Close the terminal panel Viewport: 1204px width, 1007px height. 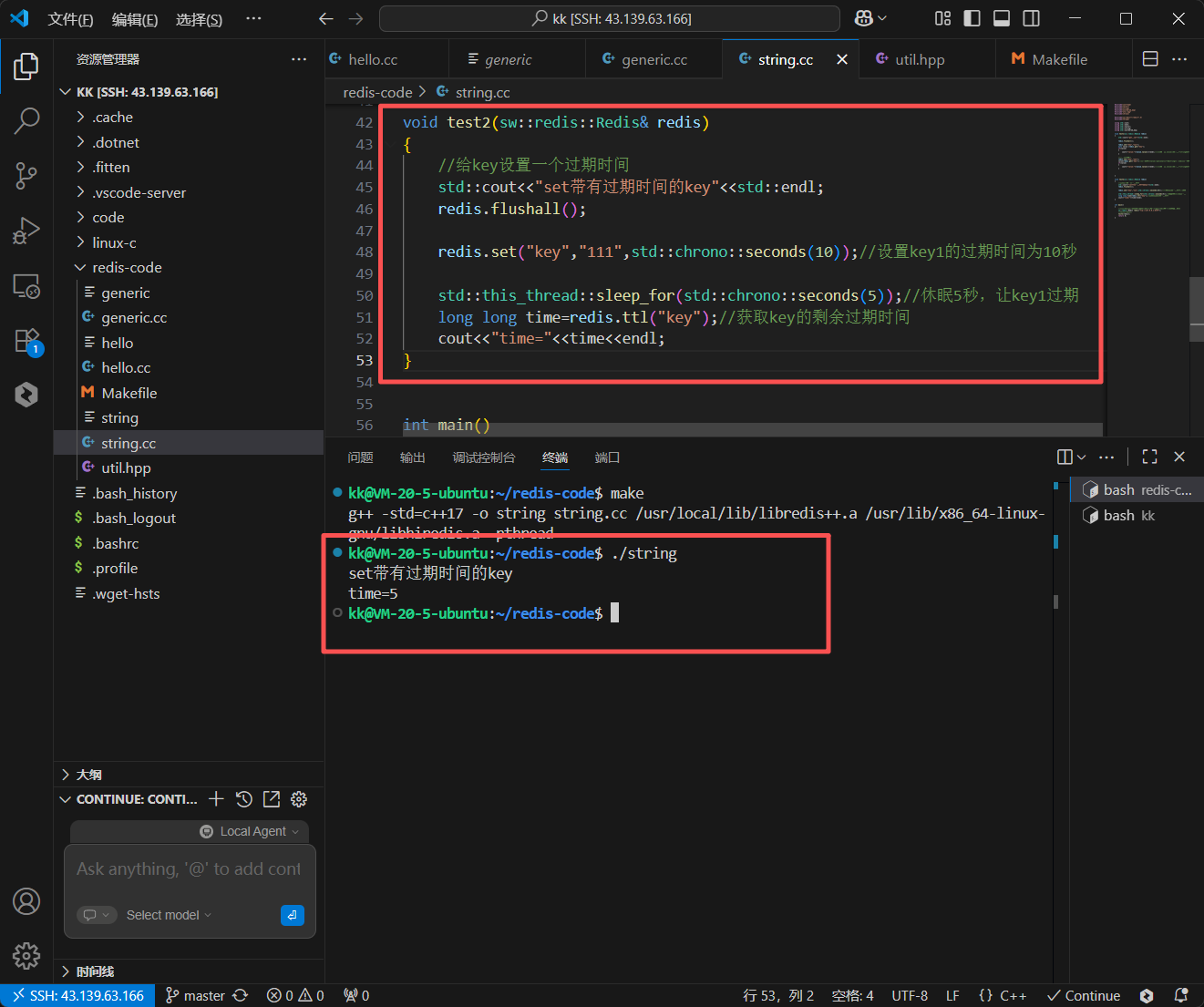[x=1179, y=457]
